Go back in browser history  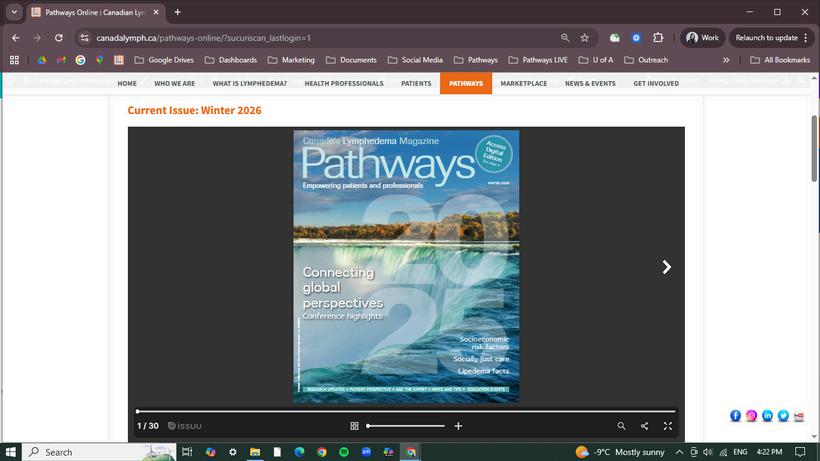coord(16,38)
